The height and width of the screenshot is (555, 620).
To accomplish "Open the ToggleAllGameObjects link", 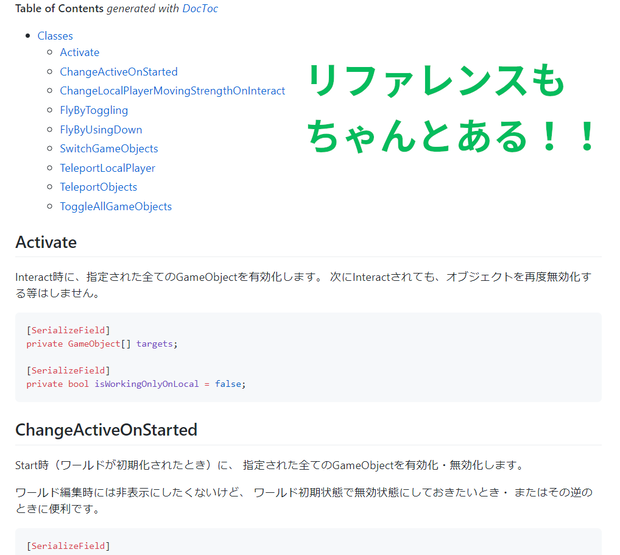I will pos(116,206).
